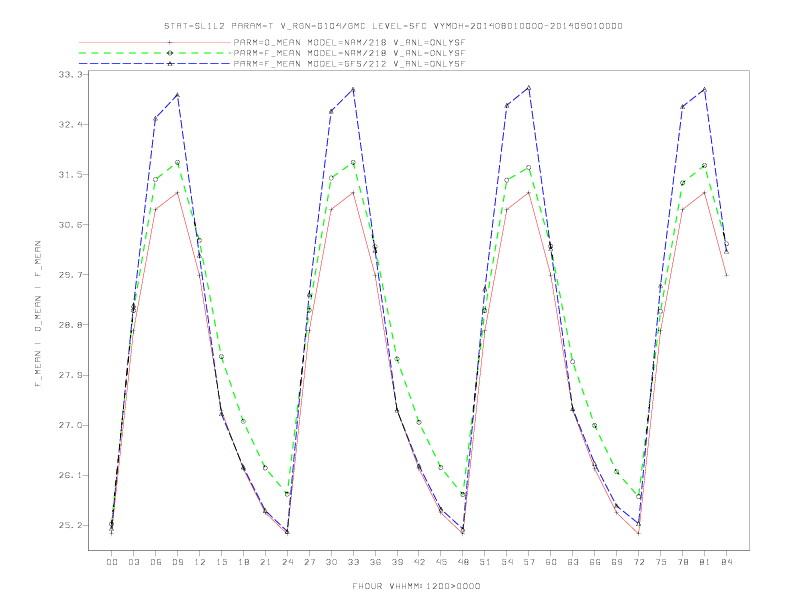Click x-axis tick label 57
792x612 pixels.
[x=529, y=562]
